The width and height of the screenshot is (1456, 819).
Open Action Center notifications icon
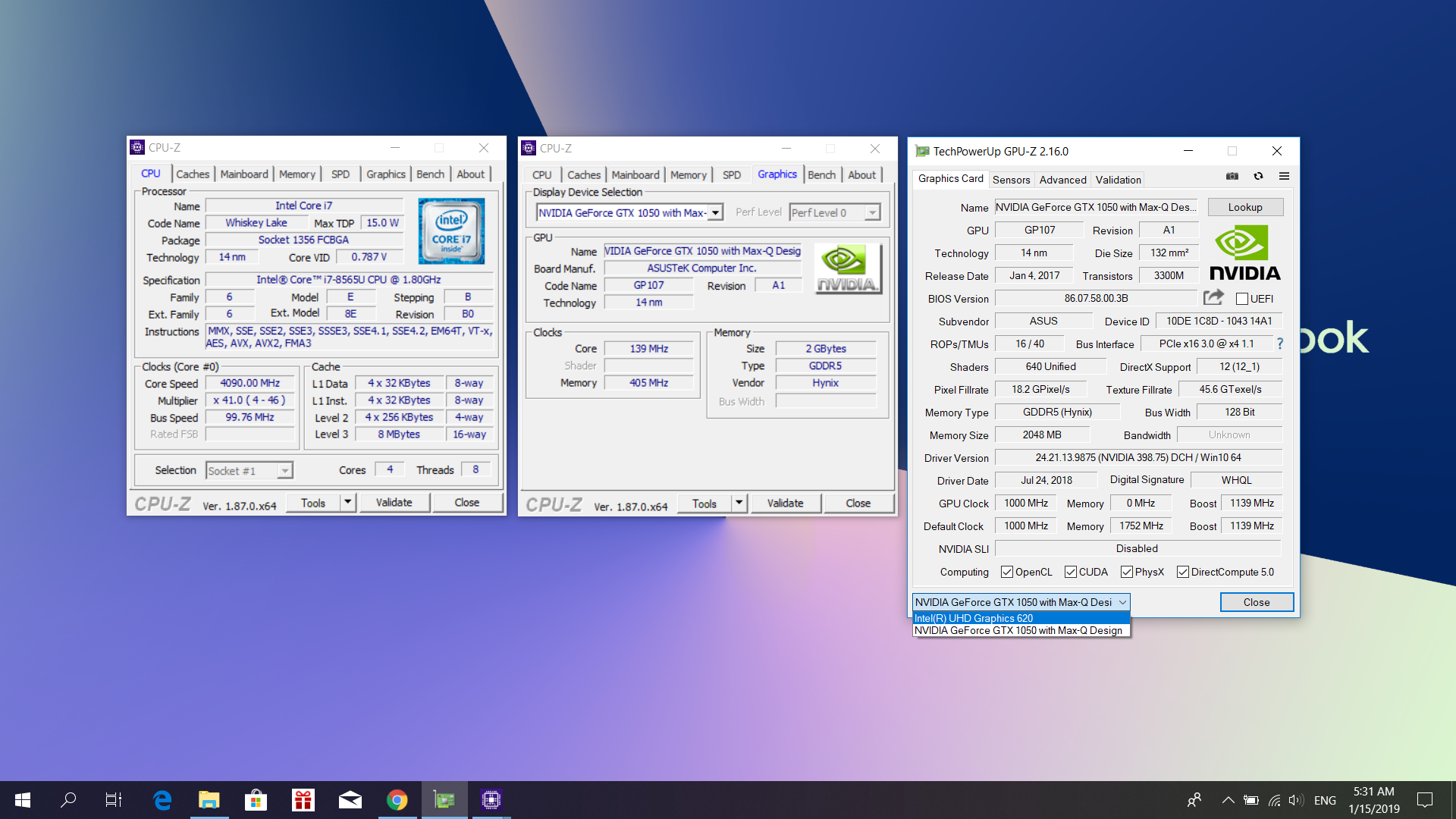(x=1425, y=800)
